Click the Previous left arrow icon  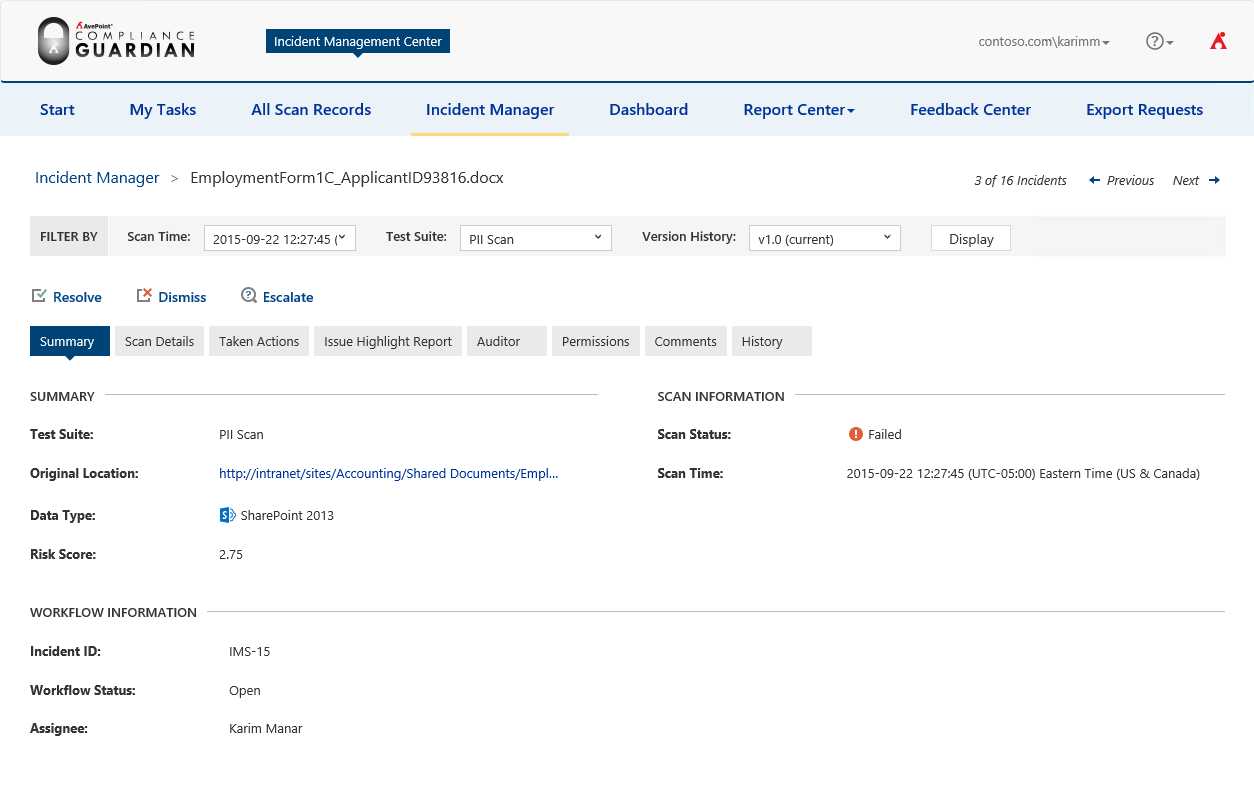pyautogui.click(x=1094, y=180)
